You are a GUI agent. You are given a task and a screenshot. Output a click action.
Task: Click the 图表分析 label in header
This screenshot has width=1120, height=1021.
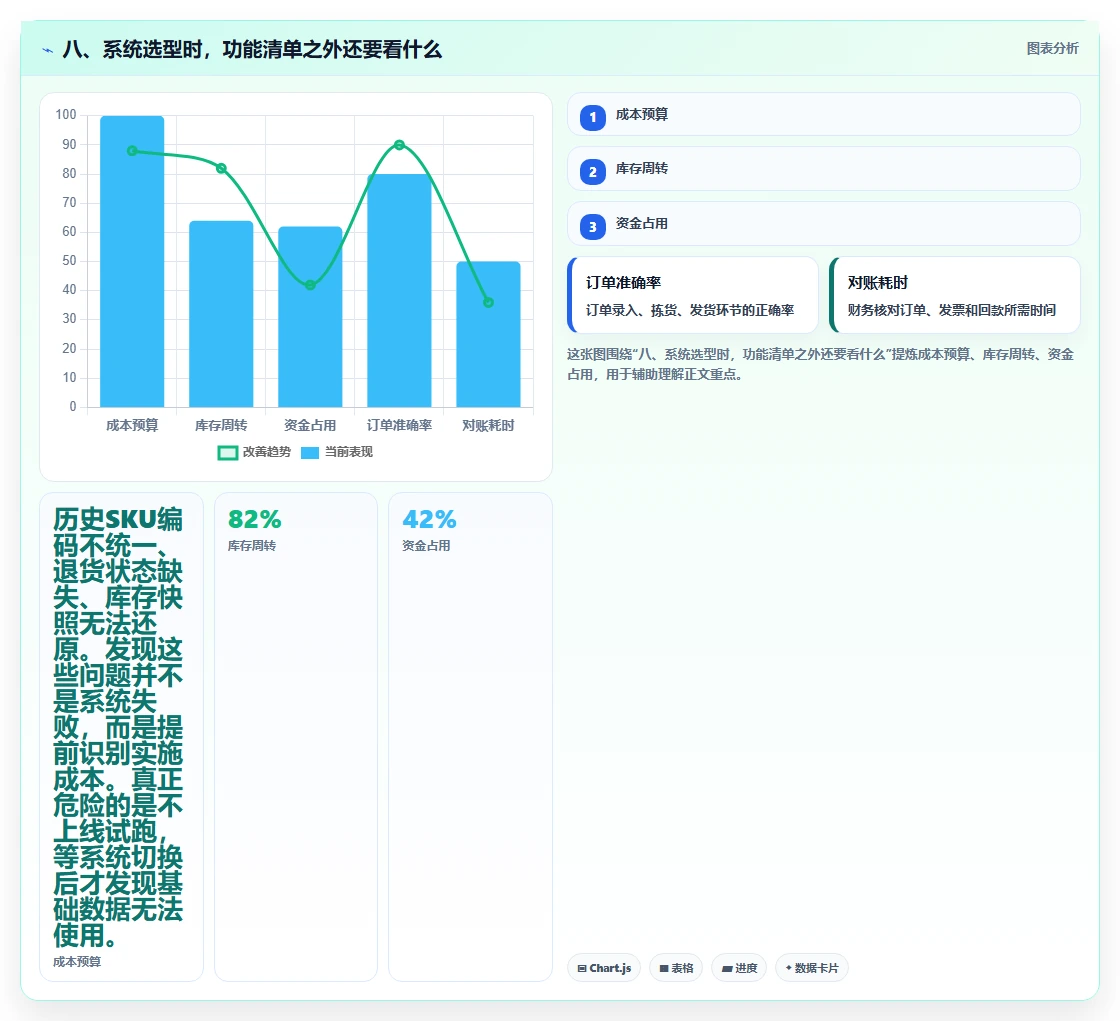[x=1052, y=49]
